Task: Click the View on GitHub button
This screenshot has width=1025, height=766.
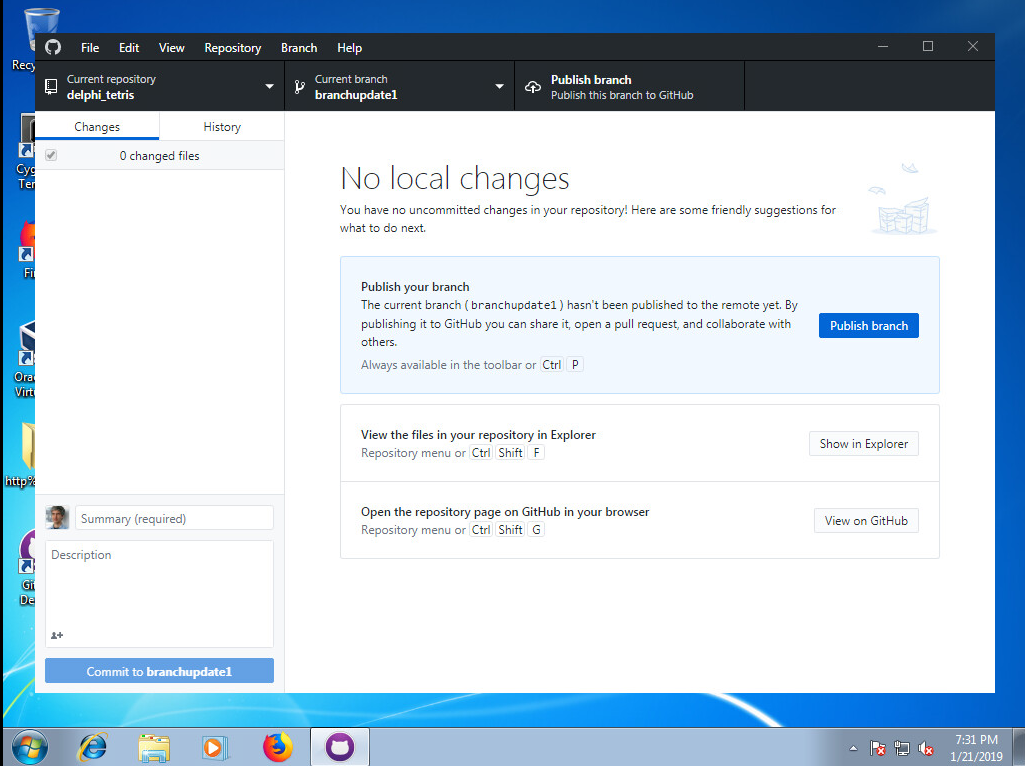Action: (866, 520)
